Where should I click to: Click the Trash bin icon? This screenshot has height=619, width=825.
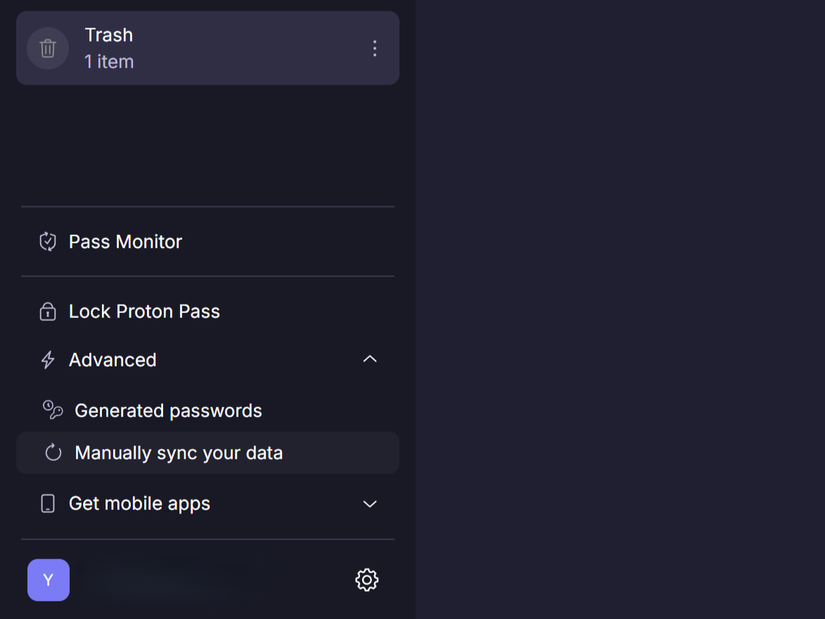[47, 48]
